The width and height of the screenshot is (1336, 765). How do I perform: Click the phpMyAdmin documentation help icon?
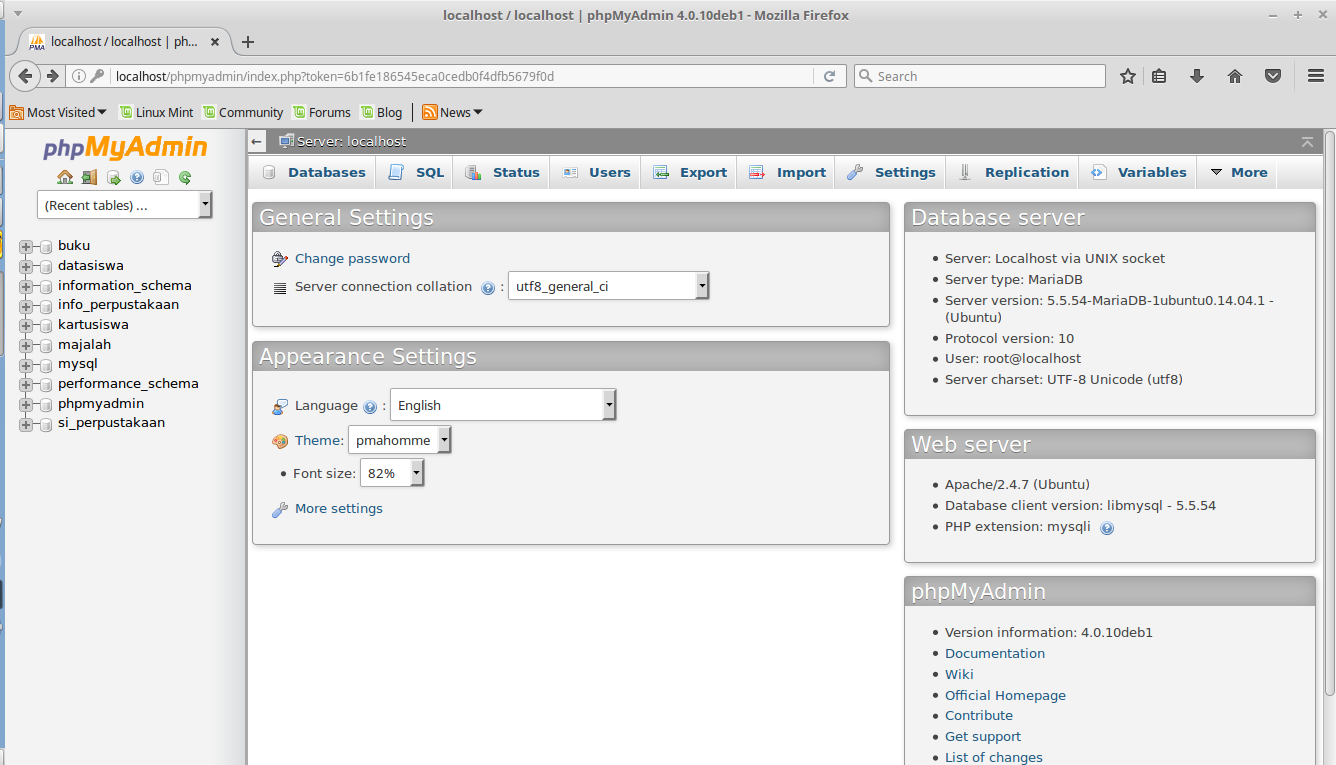137,177
